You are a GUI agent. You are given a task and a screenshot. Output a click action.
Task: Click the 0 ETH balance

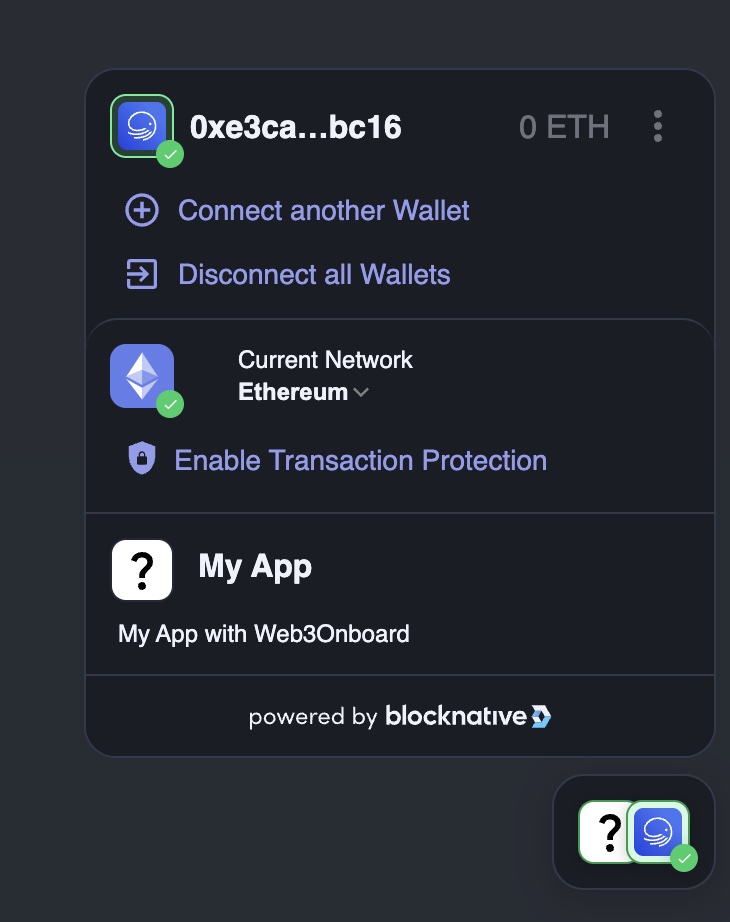(564, 127)
